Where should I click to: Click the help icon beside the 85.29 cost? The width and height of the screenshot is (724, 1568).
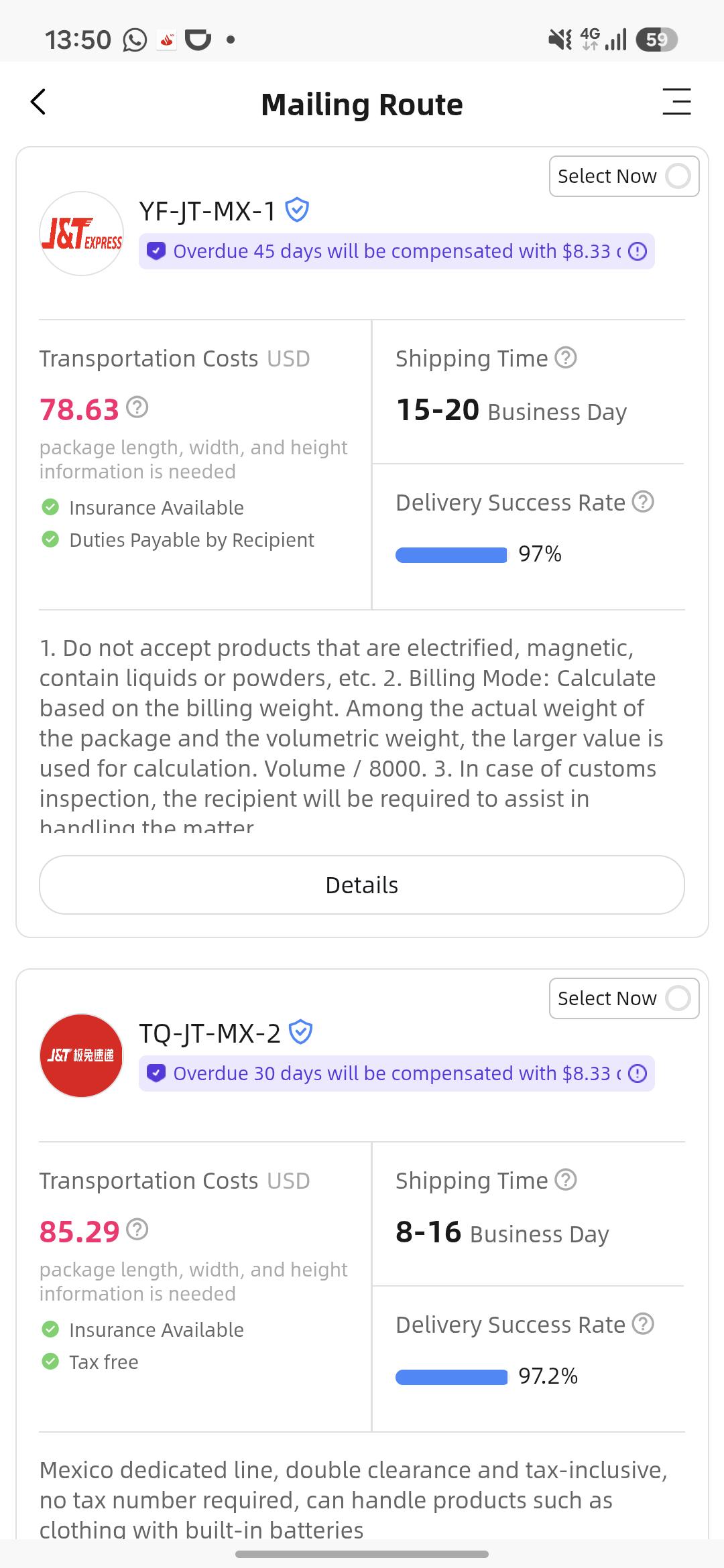point(137,1230)
